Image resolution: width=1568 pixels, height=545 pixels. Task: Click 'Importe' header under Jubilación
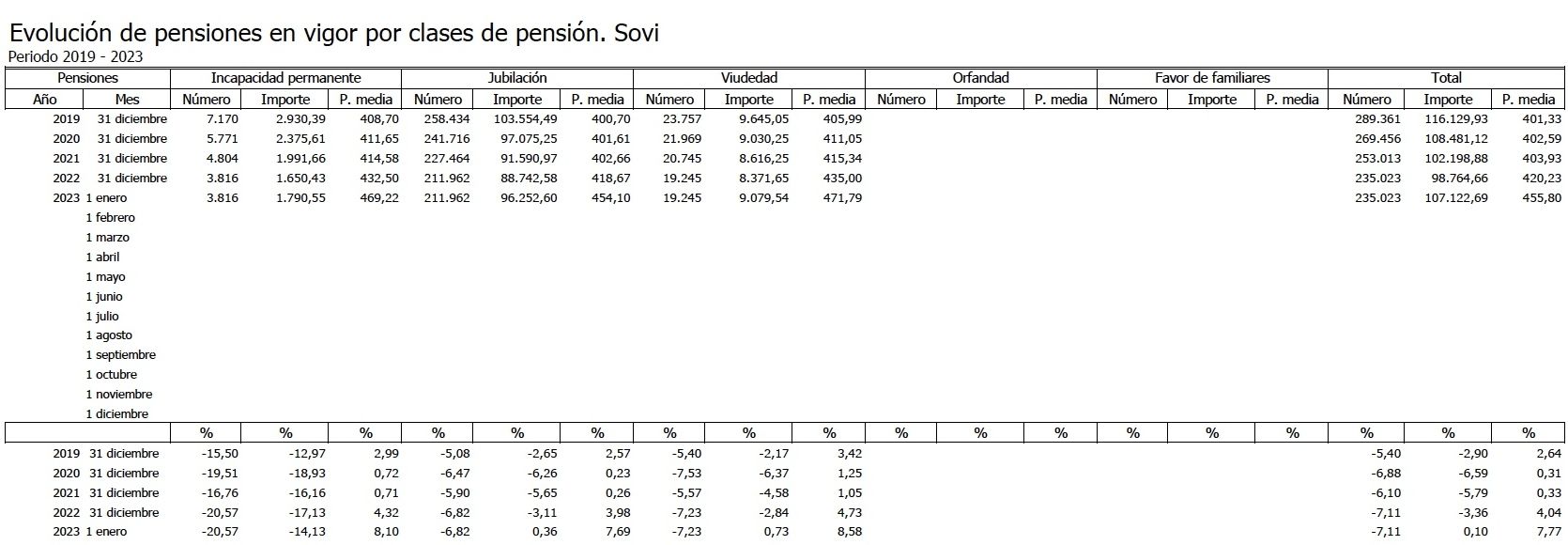point(517,99)
